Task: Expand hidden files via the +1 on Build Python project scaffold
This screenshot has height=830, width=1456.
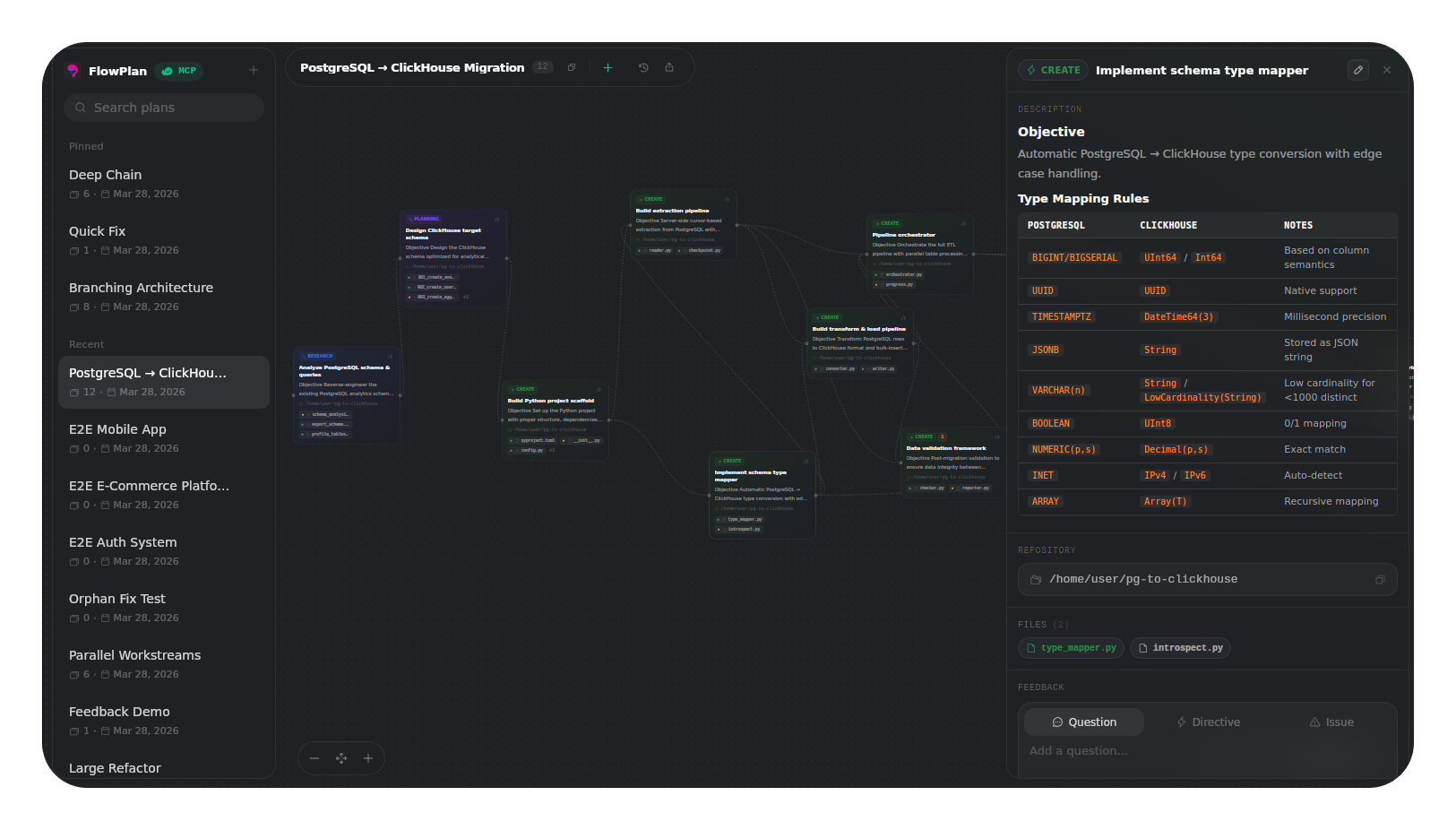Action: [552, 450]
